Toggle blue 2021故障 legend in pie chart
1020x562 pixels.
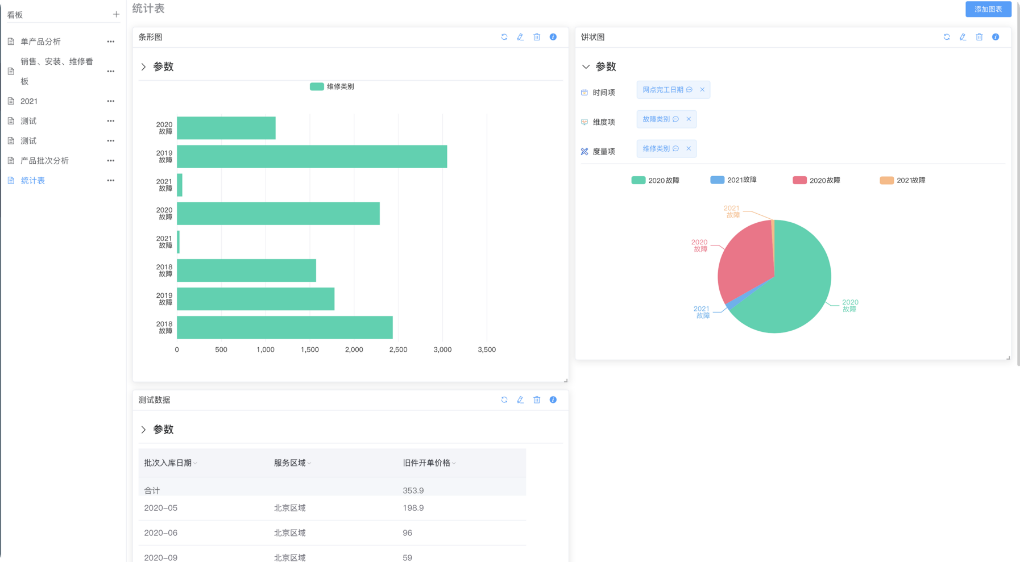tap(733, 180)
